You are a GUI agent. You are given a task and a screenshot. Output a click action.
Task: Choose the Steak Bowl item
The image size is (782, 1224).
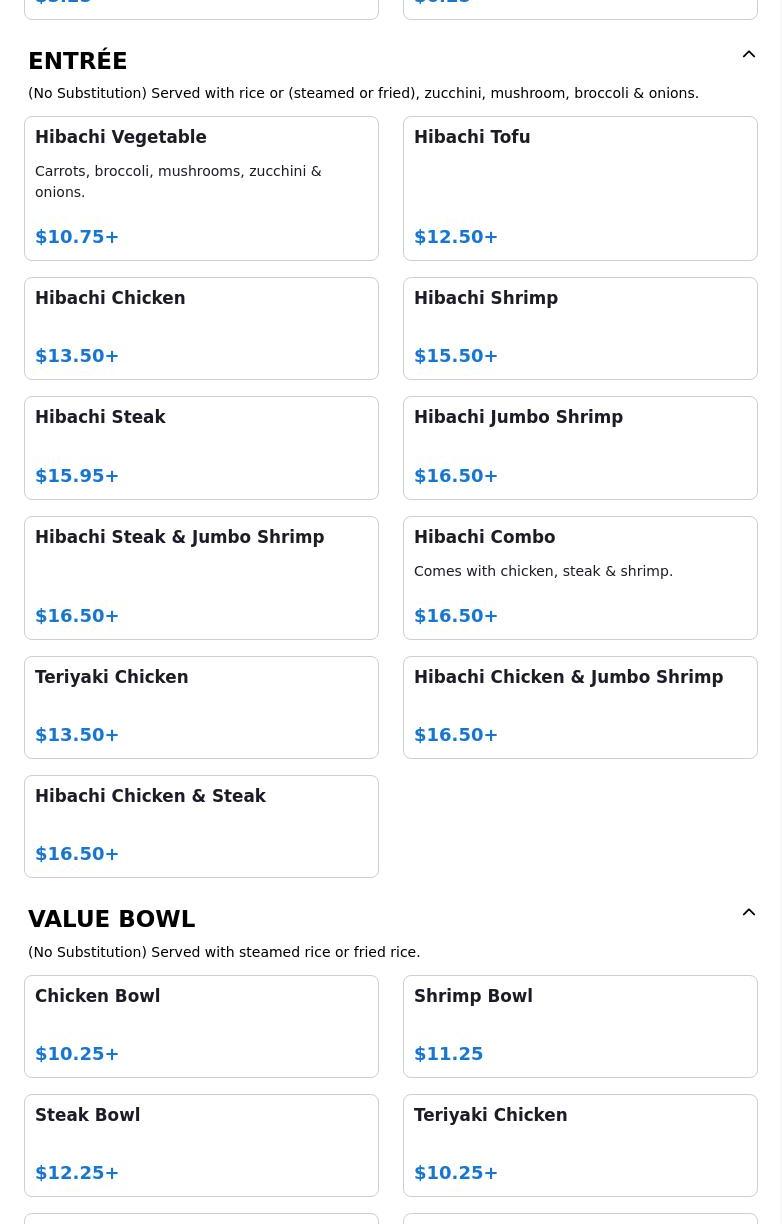[x=201, y=1146]
